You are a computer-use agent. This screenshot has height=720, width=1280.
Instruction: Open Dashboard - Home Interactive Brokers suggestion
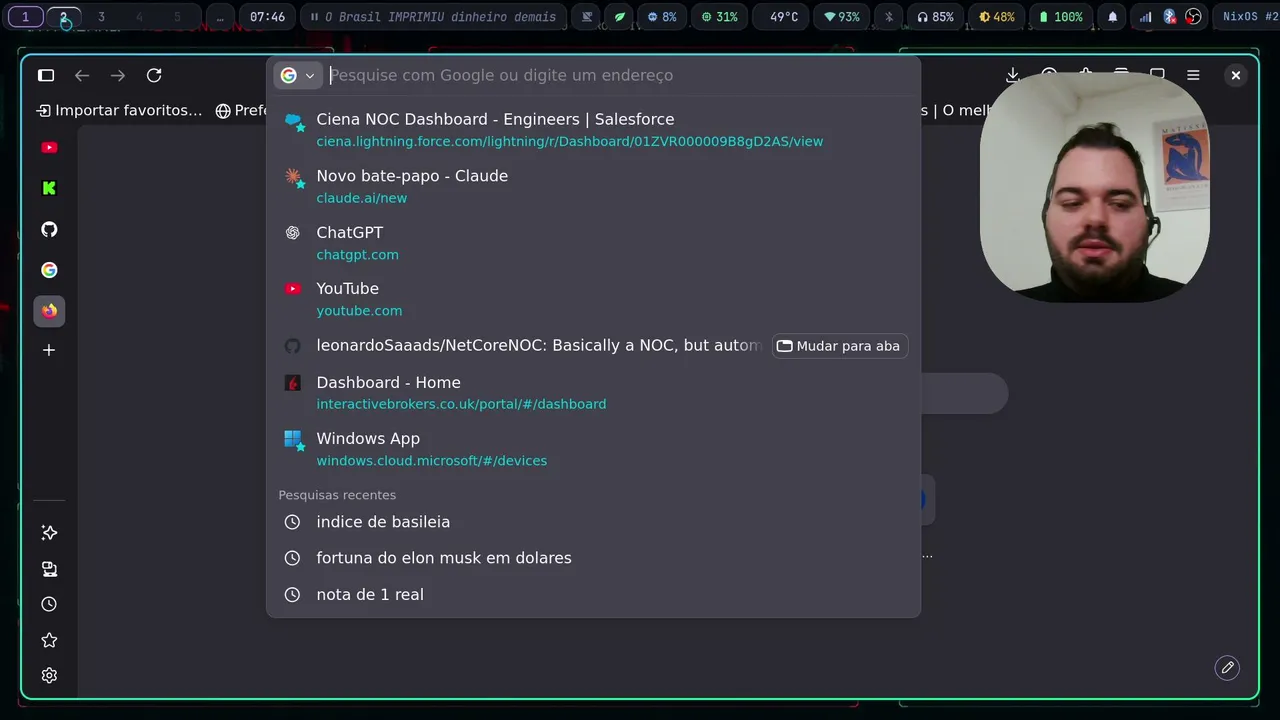click(593, 392)
